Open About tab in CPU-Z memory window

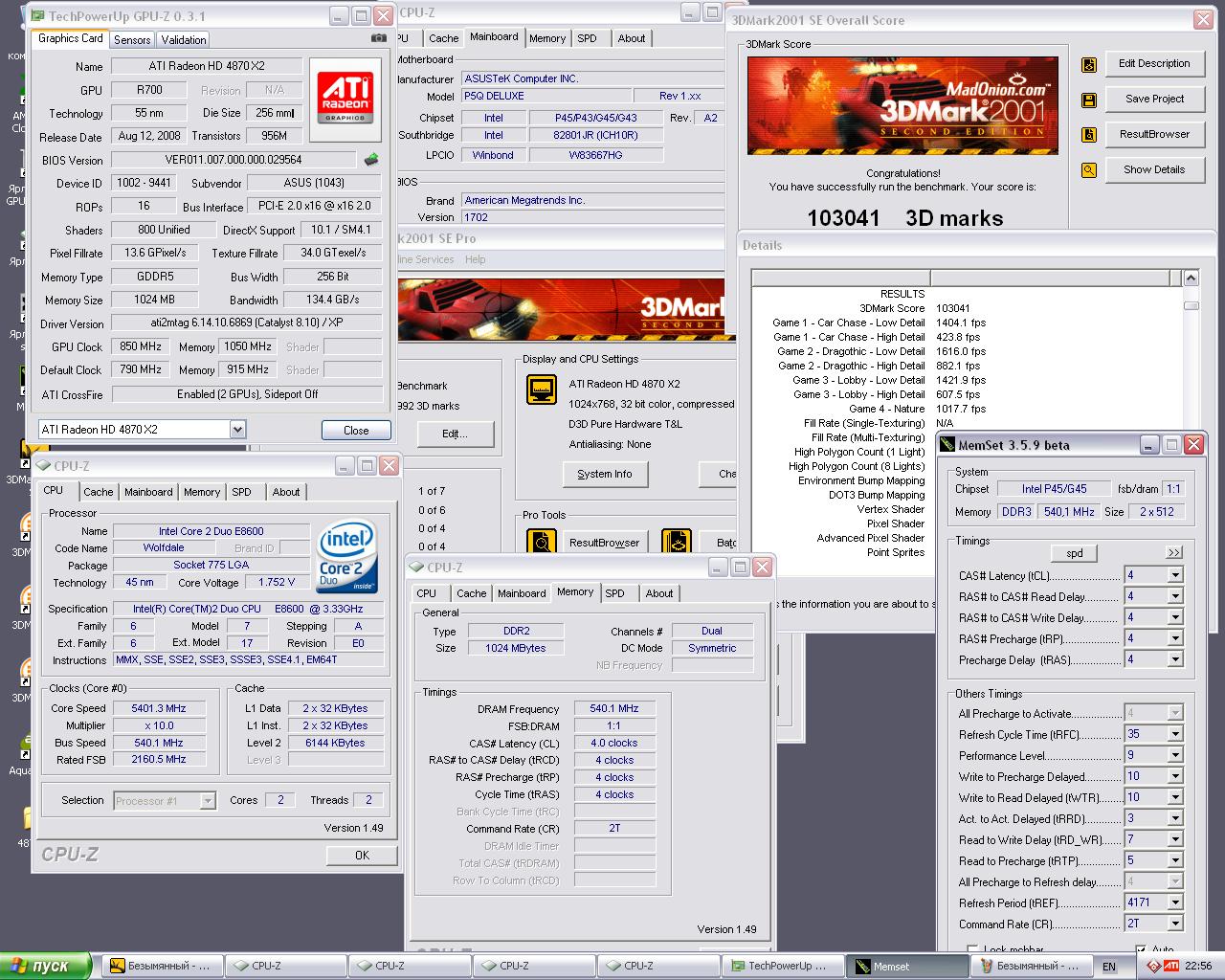659,593
